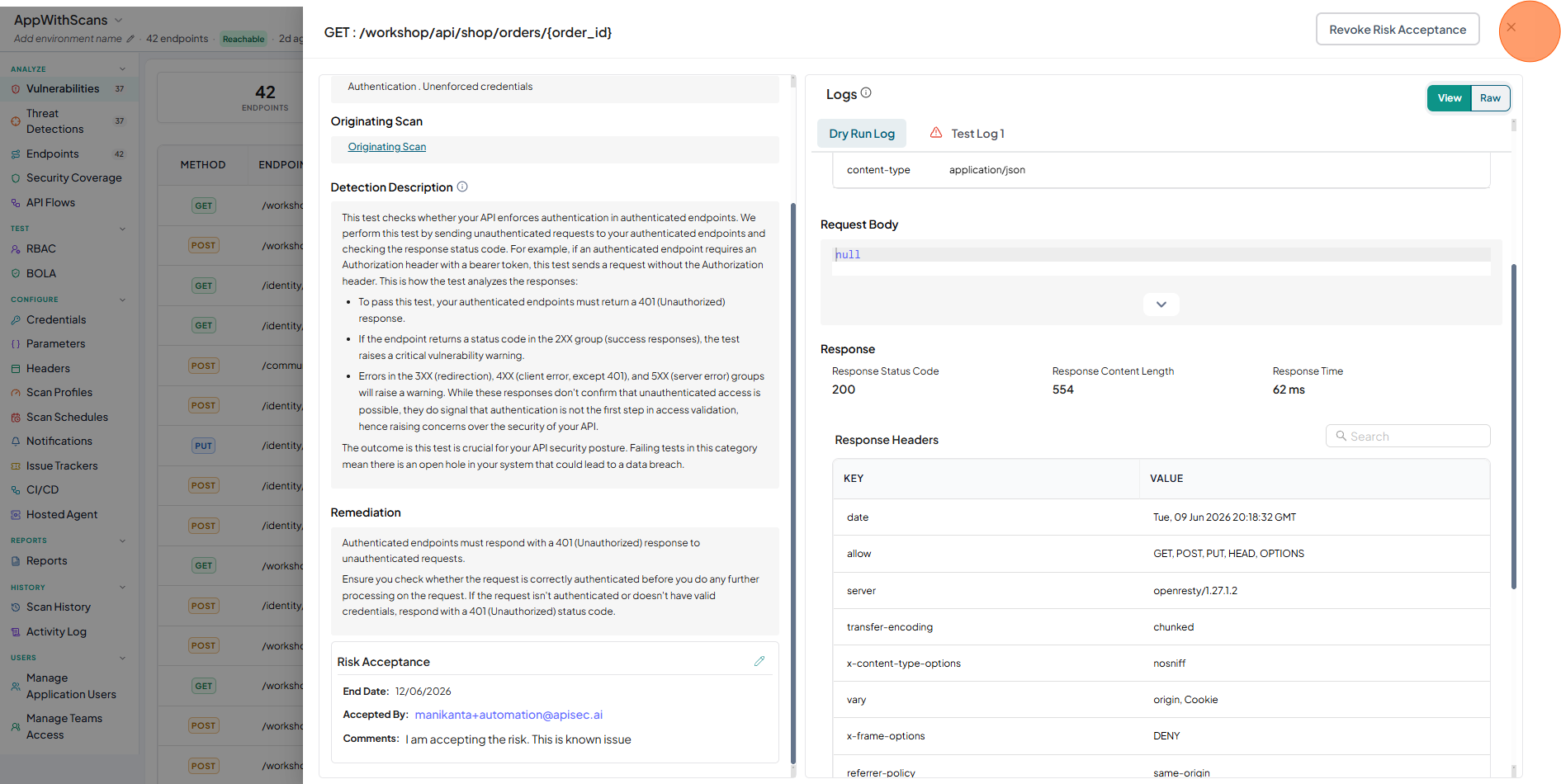1561x784 pixels.
Task: Edit environment name pencil icon
Action: pyautogui.click(x=130, y=39)
